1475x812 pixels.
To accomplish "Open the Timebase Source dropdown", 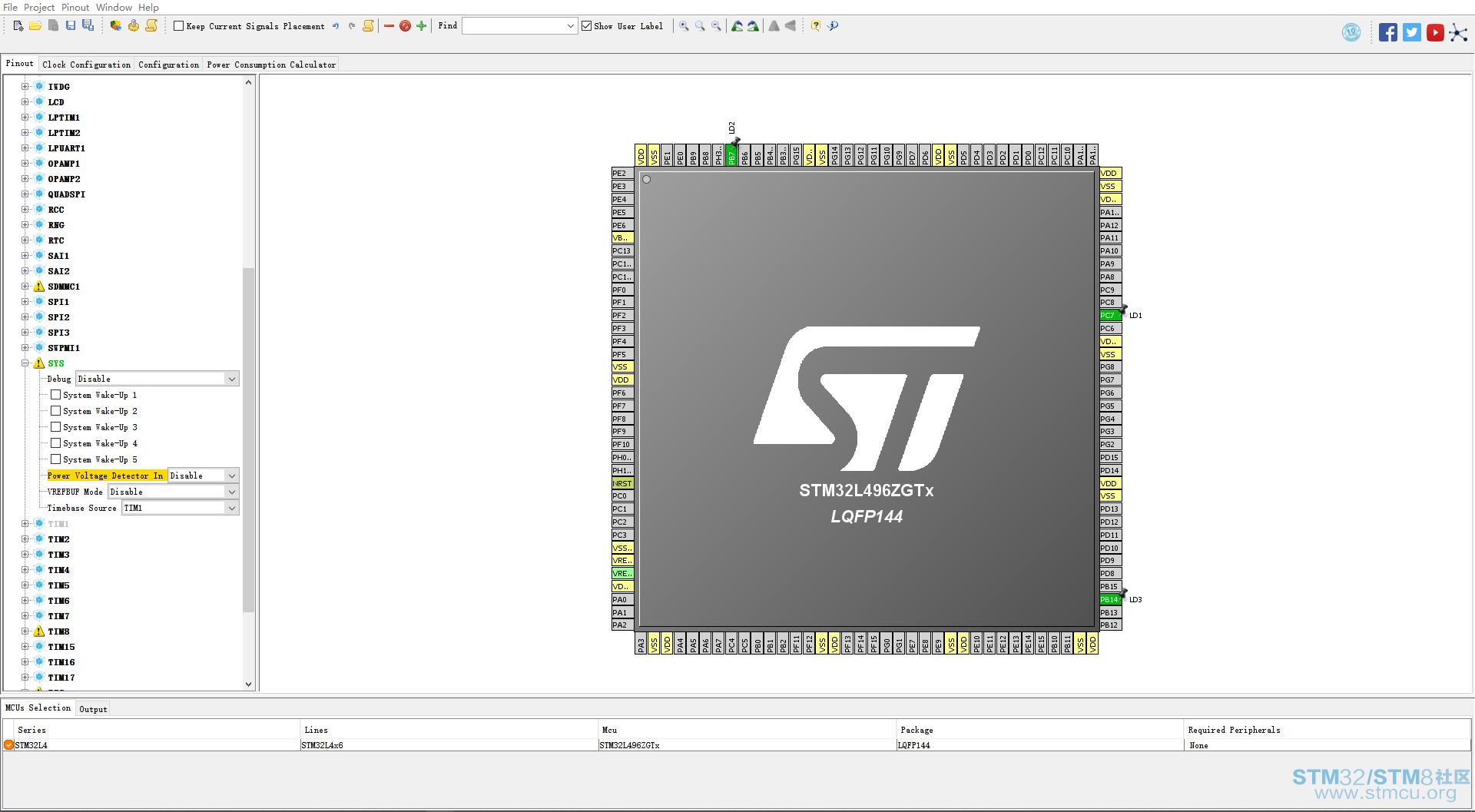I will coord(231,509).
